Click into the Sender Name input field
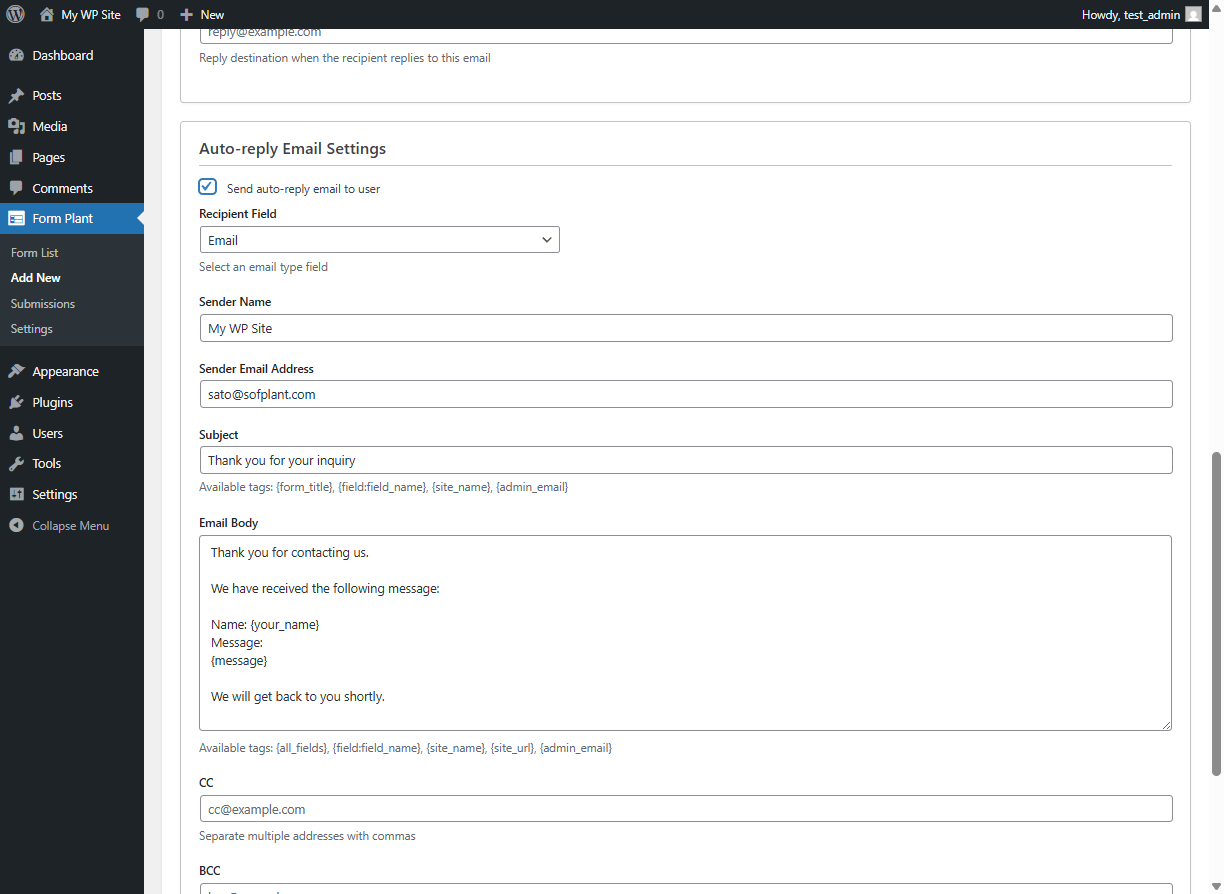 (x=686, y=328)
